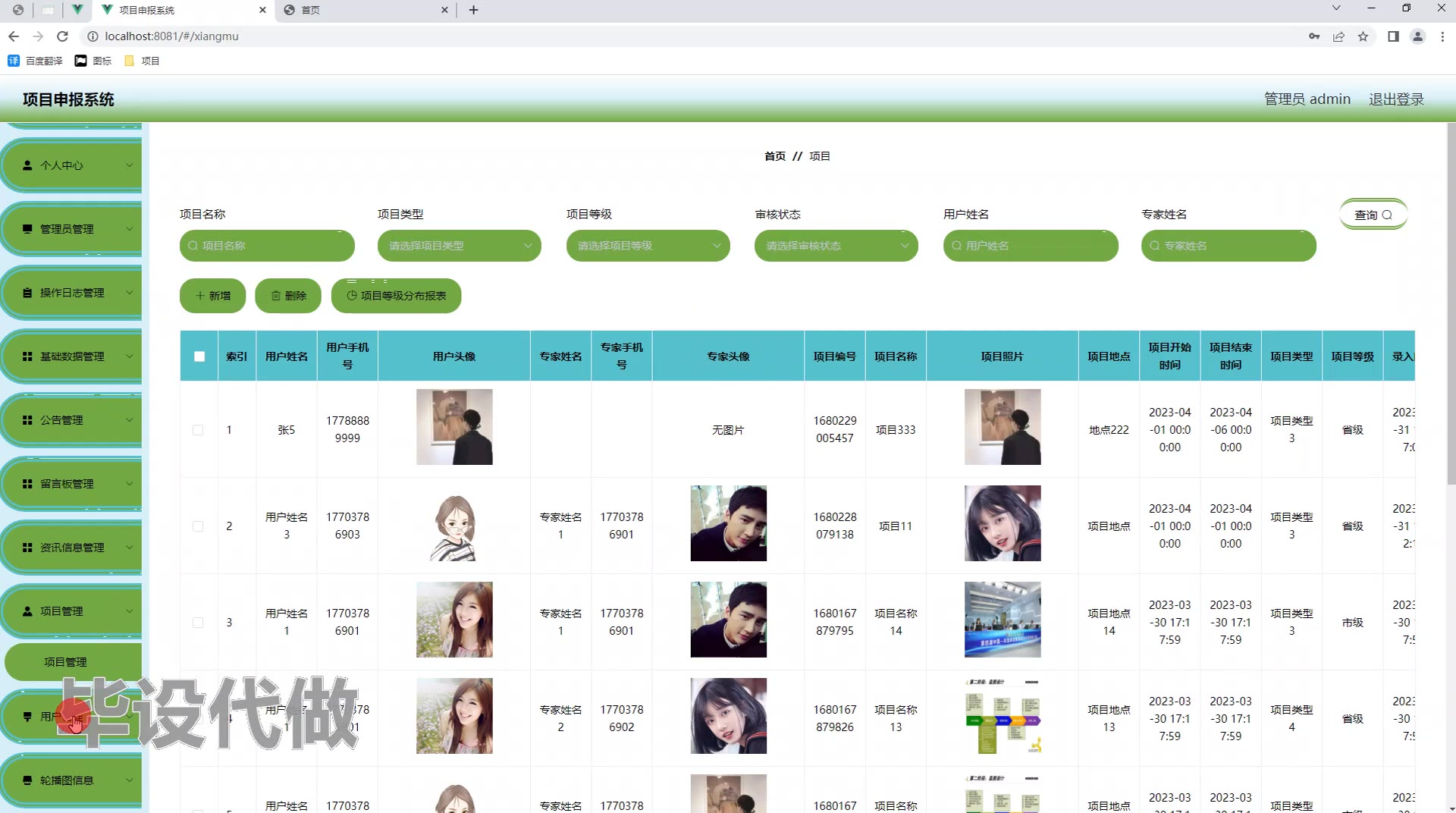Expand the 留言板管理 sidebar menu

coord(73,484)
